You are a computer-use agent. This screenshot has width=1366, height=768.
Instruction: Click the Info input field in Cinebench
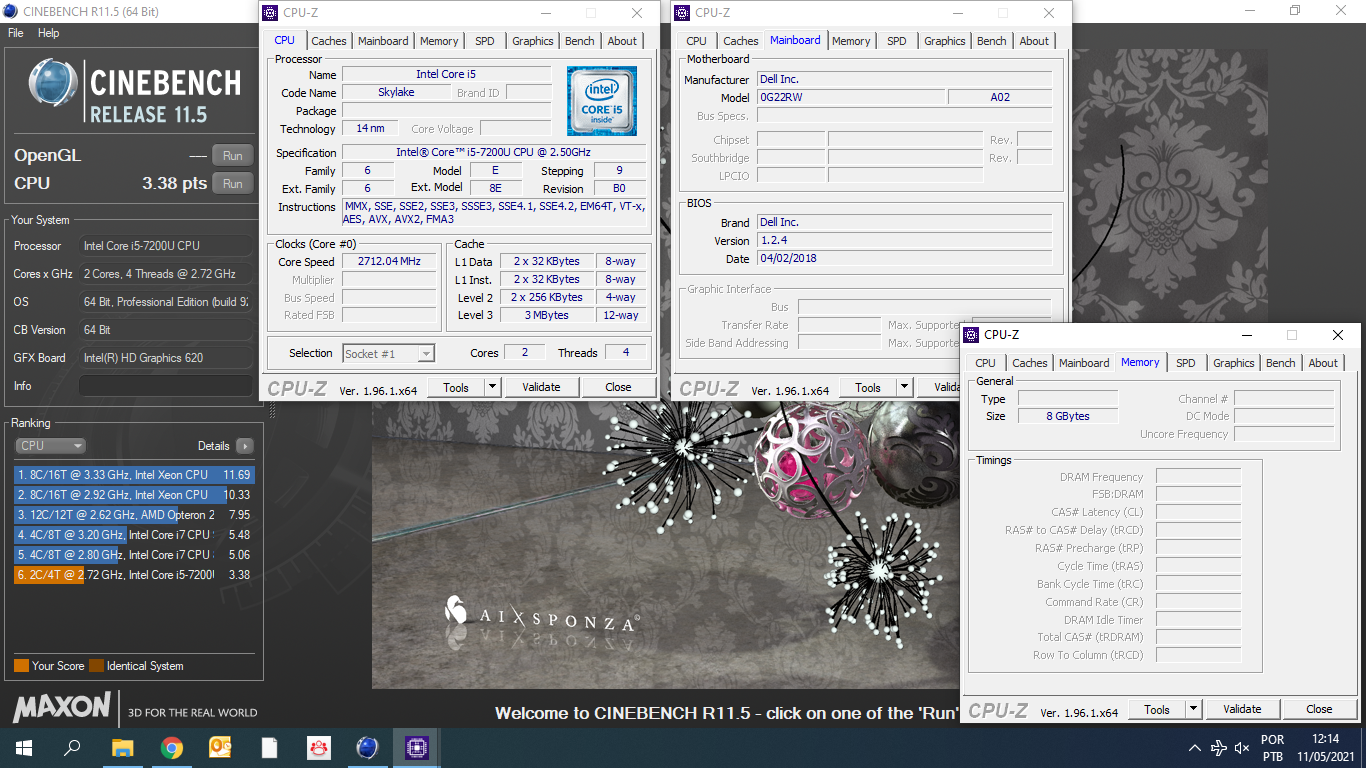[166, 386]
